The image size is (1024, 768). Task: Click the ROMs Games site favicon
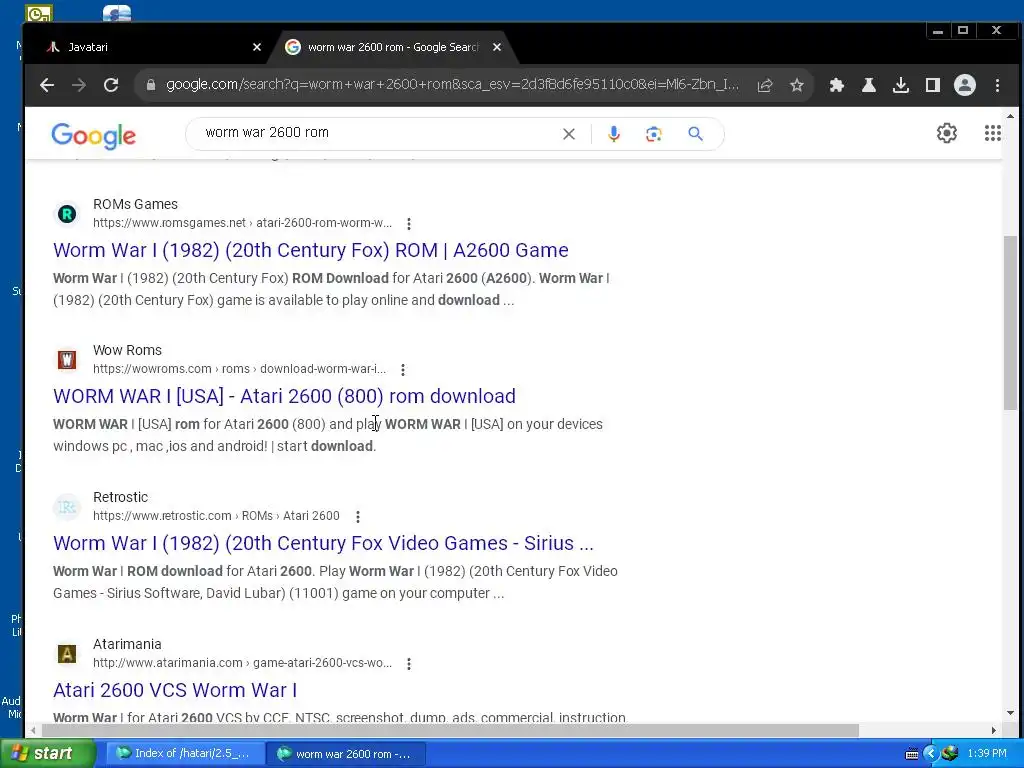(67, 214)
